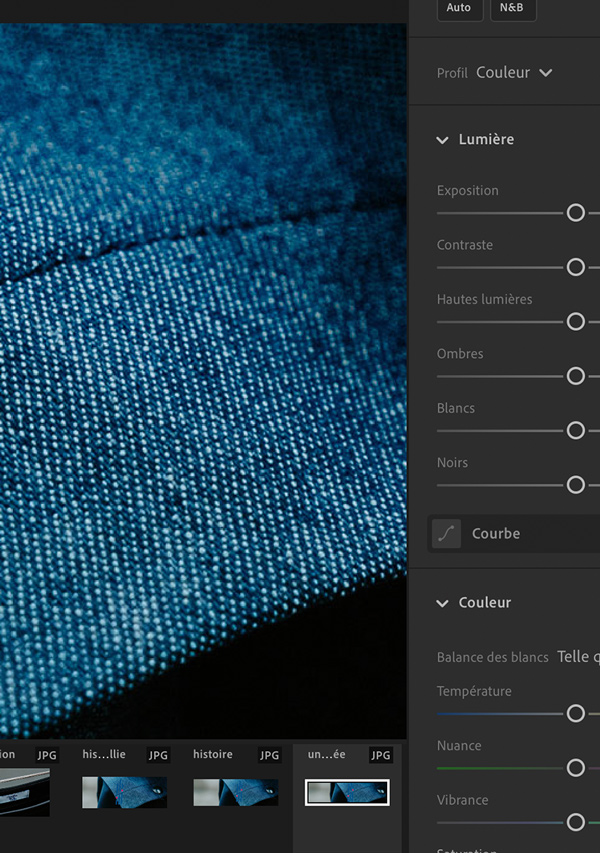Click the Contraste slider handle
Viewport: 600px width, 853px height.
[x=576, y=267]
